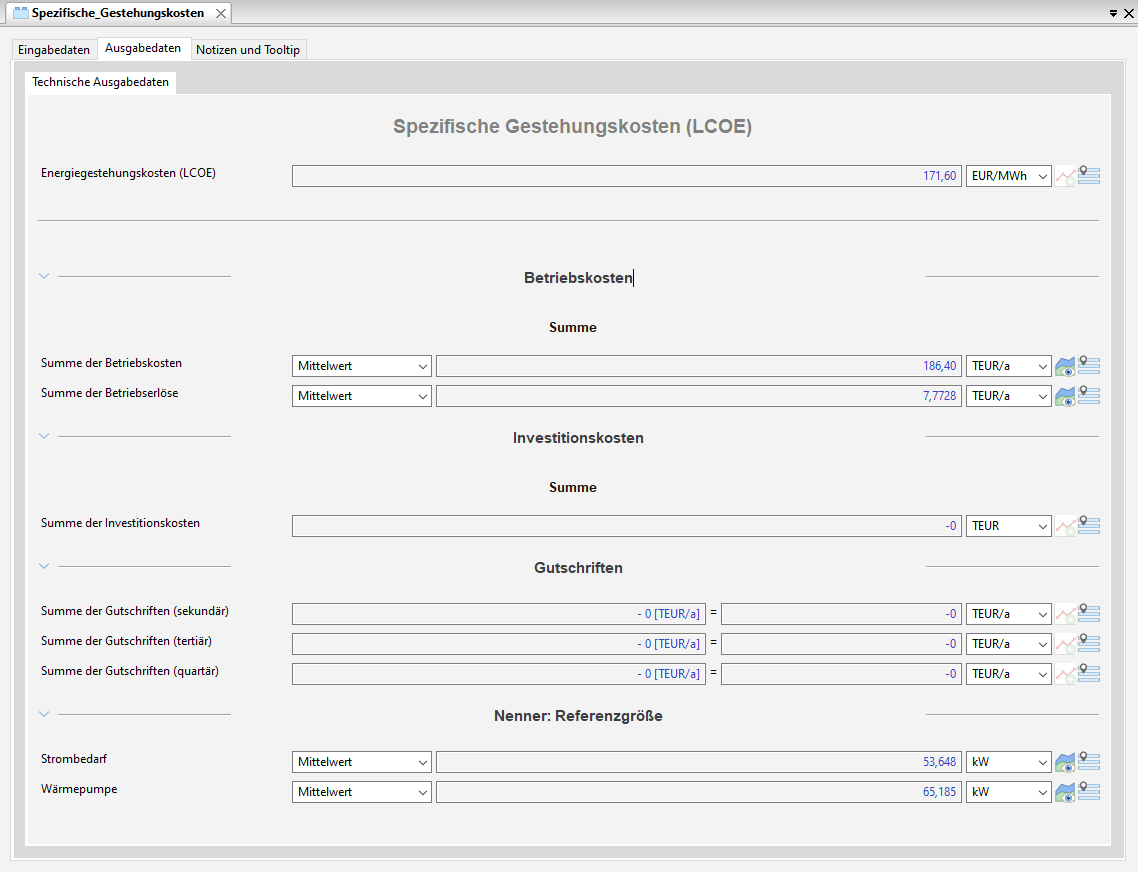Open the pinned list icon for Energiegestehungskosten (LCOE)

tap(1089, 175)
